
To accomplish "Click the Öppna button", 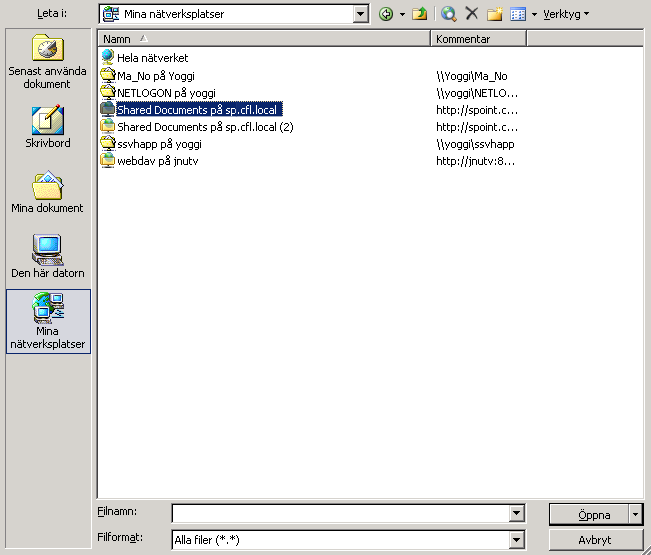I will click(x=593, y=514).
